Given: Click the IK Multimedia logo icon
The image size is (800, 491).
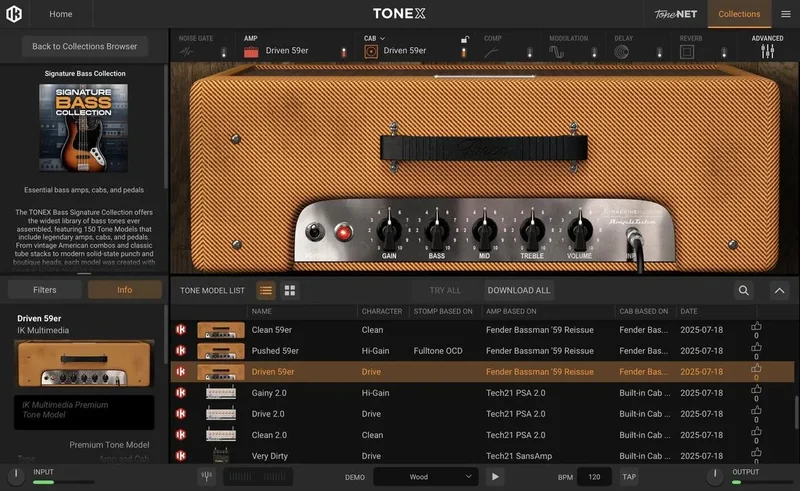Looking at the screenshot, I should [14, 14].
